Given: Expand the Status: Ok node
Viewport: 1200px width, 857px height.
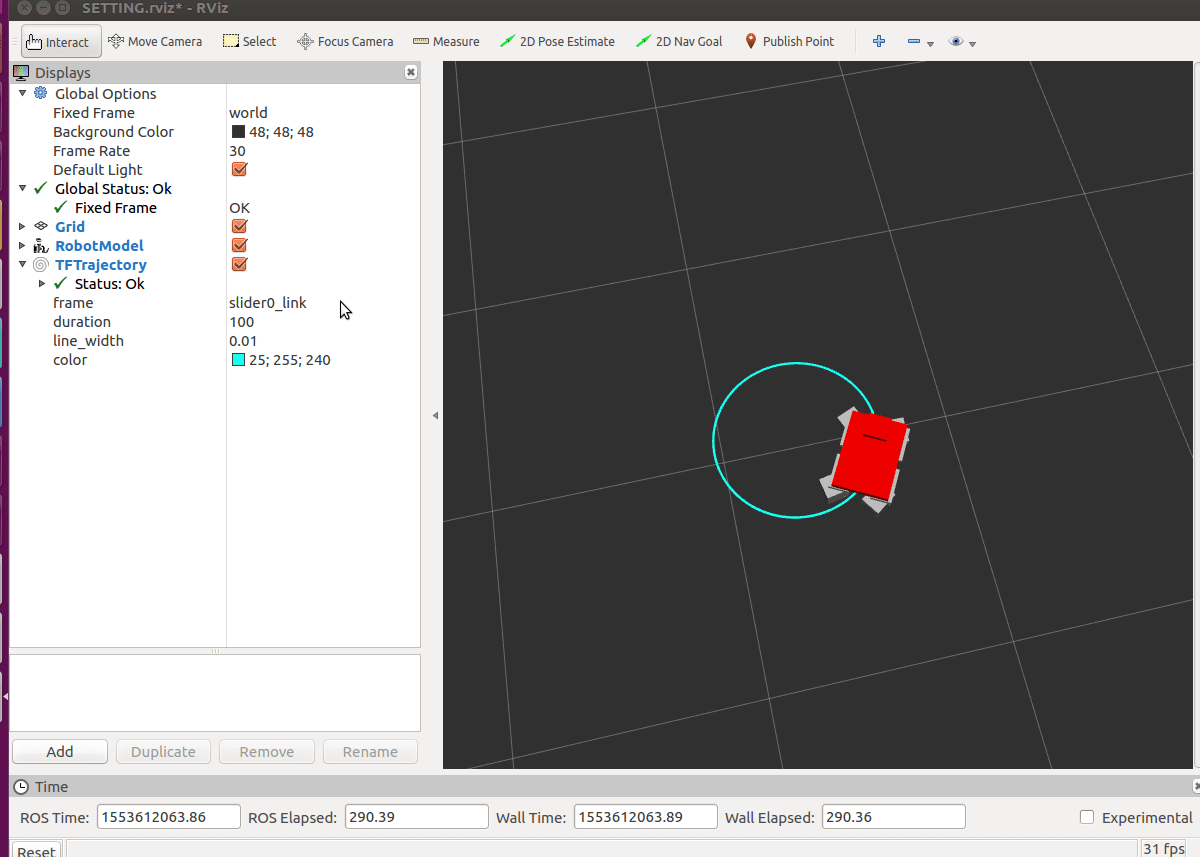Looking at the screenshot, I should [42, 284].
